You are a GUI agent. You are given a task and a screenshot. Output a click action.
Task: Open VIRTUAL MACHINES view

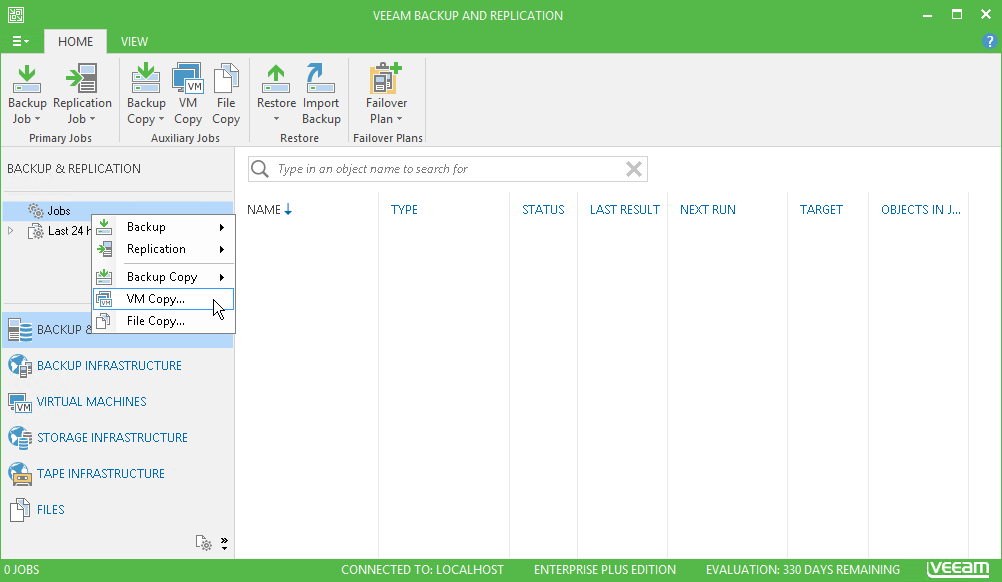(x=91, y=402)
